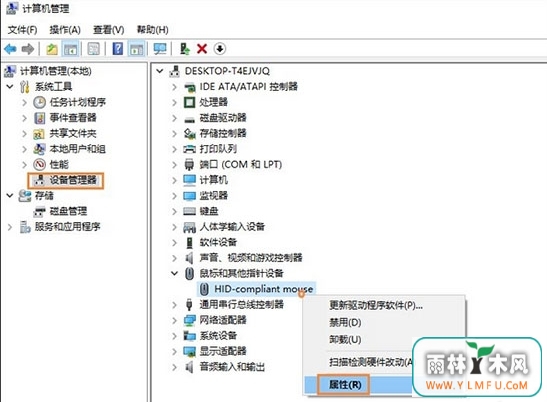Select HID-compliant mouse device entry
Screen dimensions: 547x402
pos(263,289)
